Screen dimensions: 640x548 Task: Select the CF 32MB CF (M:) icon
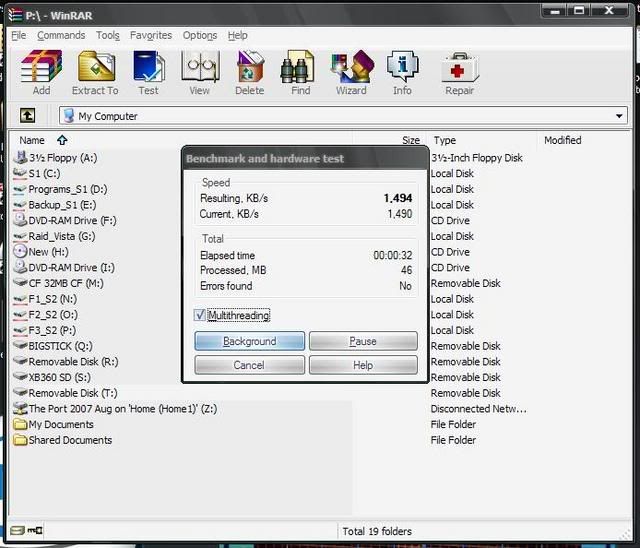pyautogui.click(x=20, y=282)
